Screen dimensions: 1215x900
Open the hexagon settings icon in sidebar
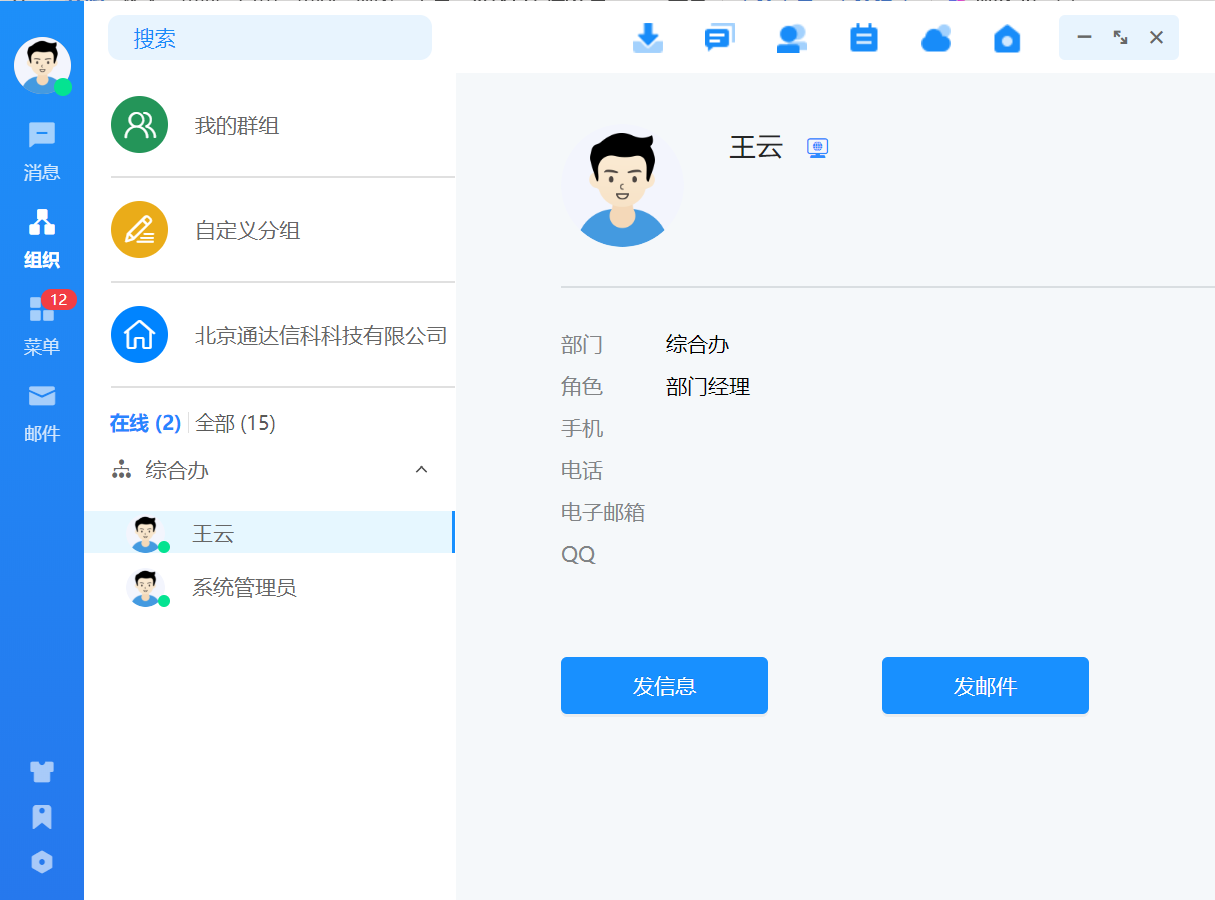click(42, 862)
